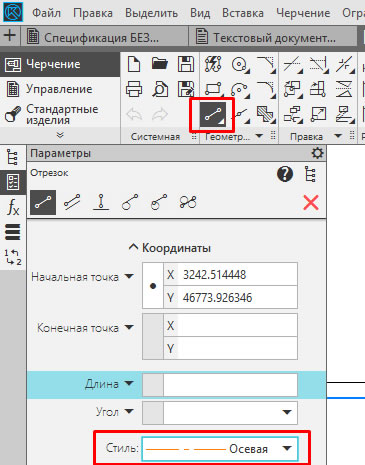The width and height of the screenshot is (365, 465).
Task: Switch to Текстовый документ... tab
Action: [x=272, y=37]
